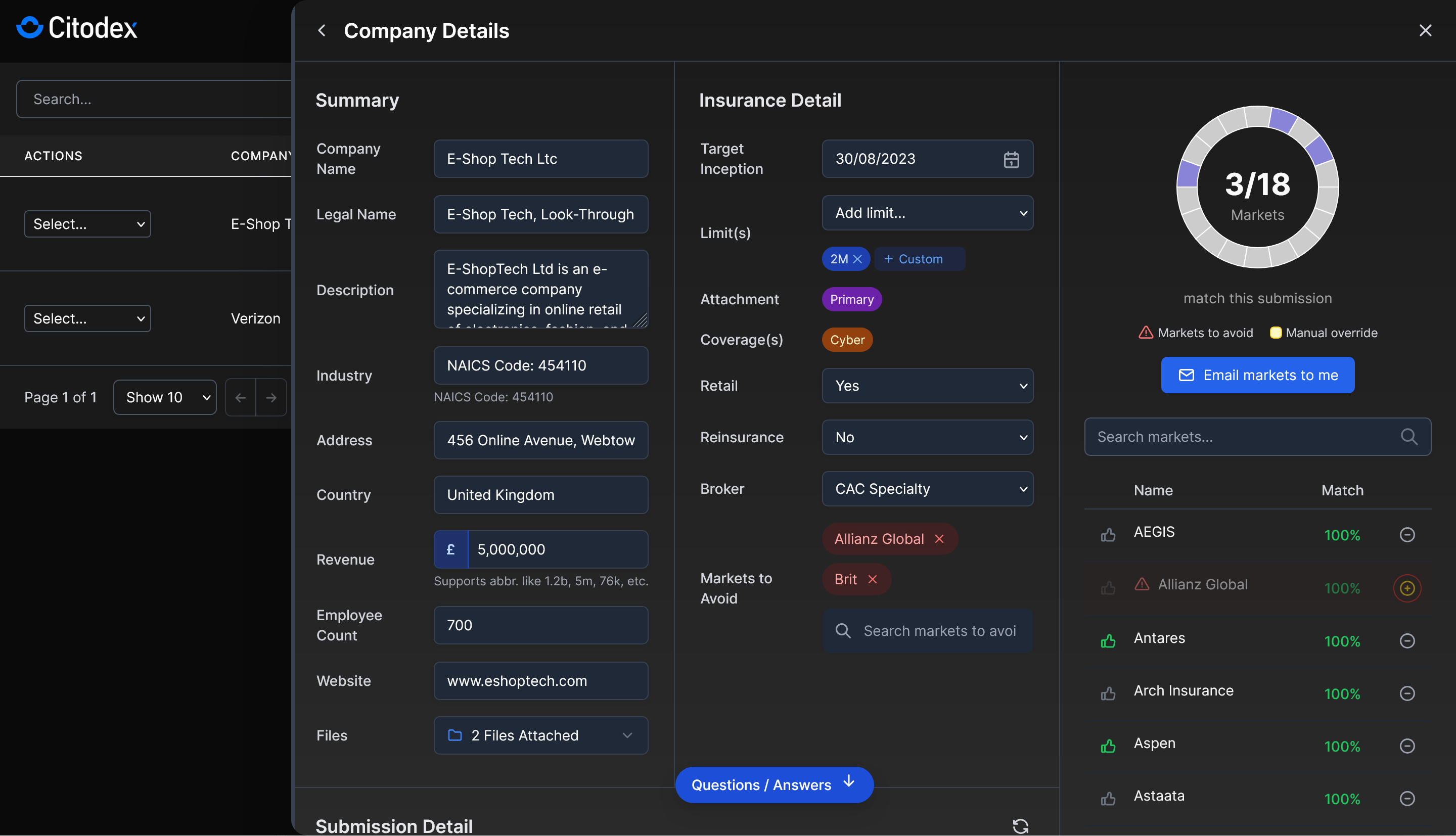Click the Legal Name input field
Image resolution: width=1456 pixels, height=836 pixels.
[x=541, y=214]
